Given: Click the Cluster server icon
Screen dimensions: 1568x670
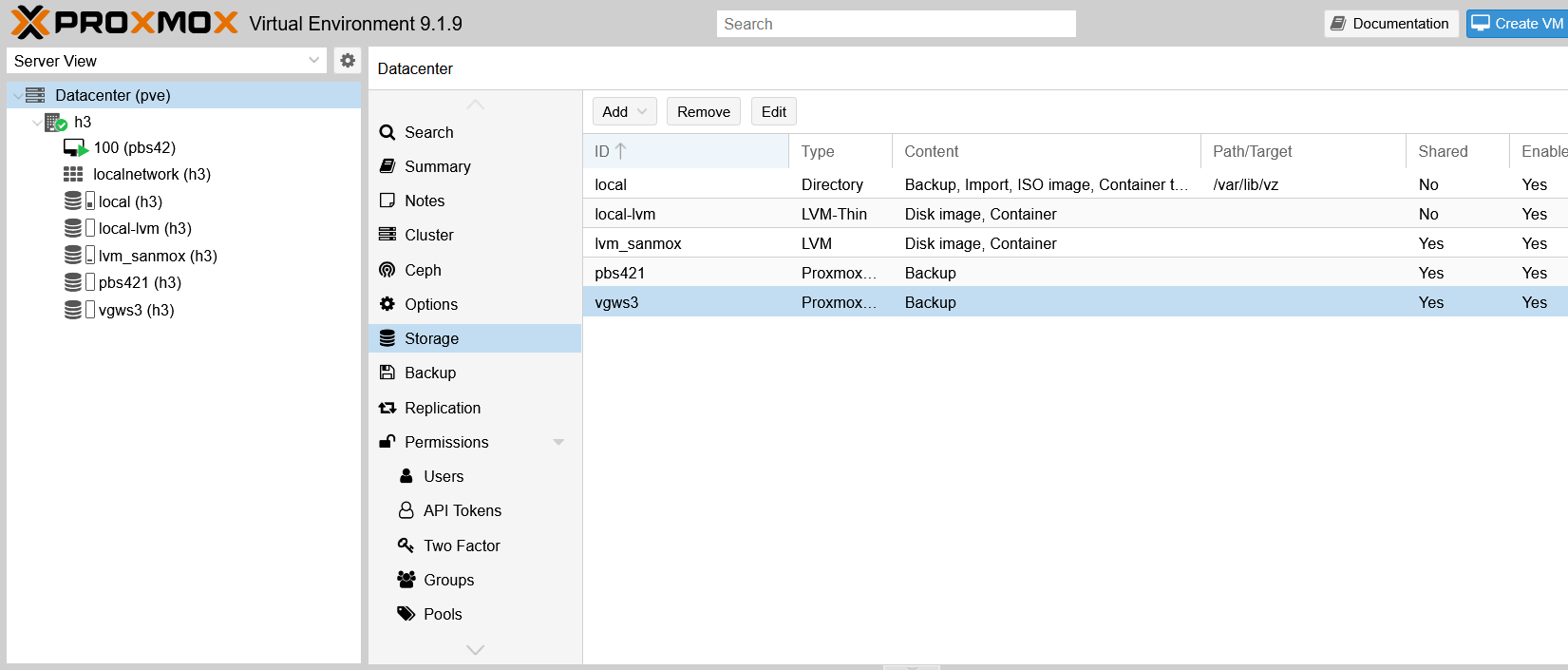Looking at the screenshot, I should point(387,235).
